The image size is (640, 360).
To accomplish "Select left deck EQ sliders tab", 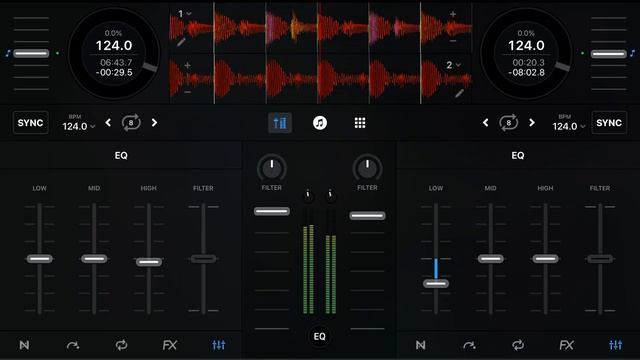I will (x=219, y=345).
